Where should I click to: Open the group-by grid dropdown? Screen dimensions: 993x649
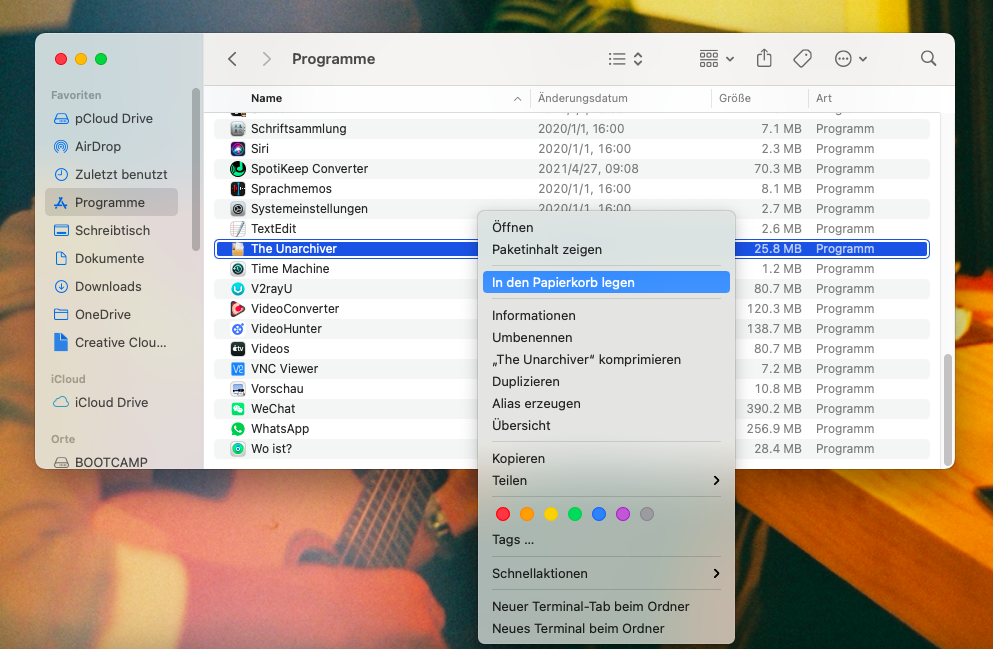716,59
